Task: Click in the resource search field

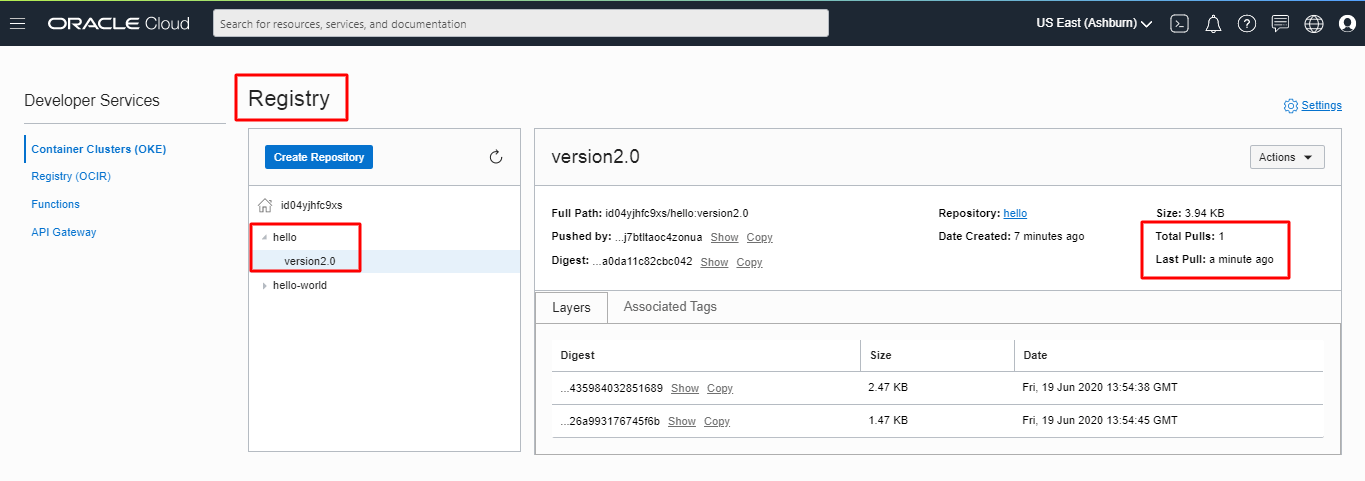Action: coord(520,23)
